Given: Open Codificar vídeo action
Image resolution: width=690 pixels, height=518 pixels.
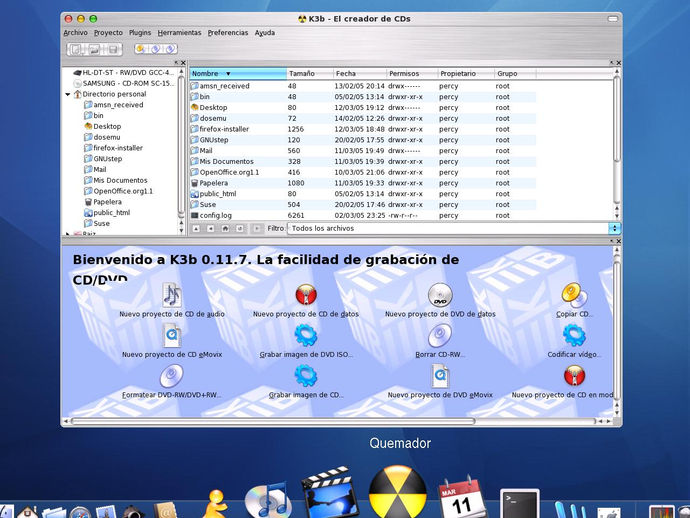Looking at the screenshot, I should pyautogui.click(x=574, y=342).
